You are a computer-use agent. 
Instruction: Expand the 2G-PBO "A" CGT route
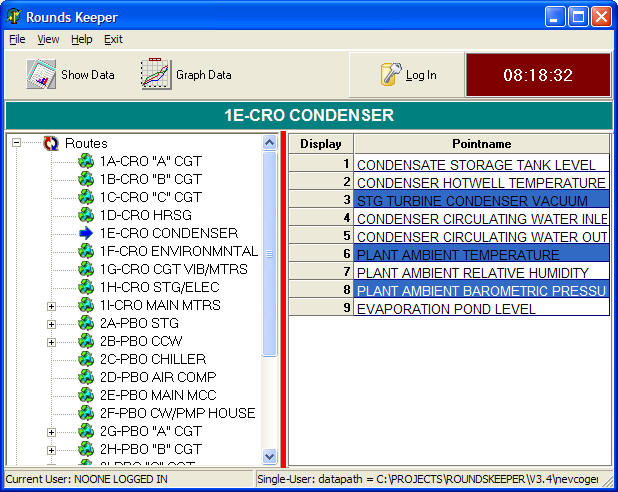tap(51, 431)
